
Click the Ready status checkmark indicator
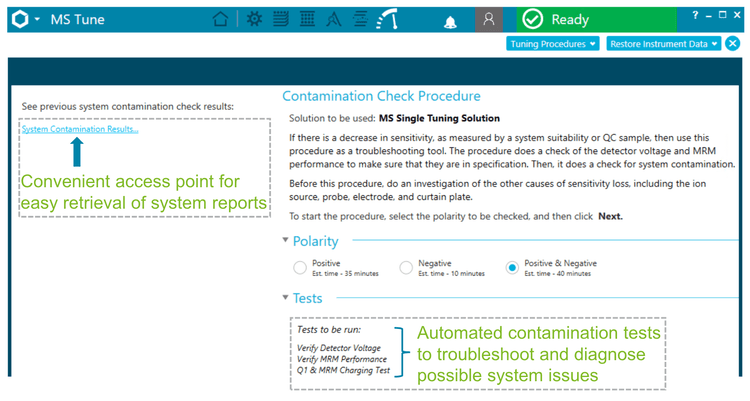[x=532, y=20]
